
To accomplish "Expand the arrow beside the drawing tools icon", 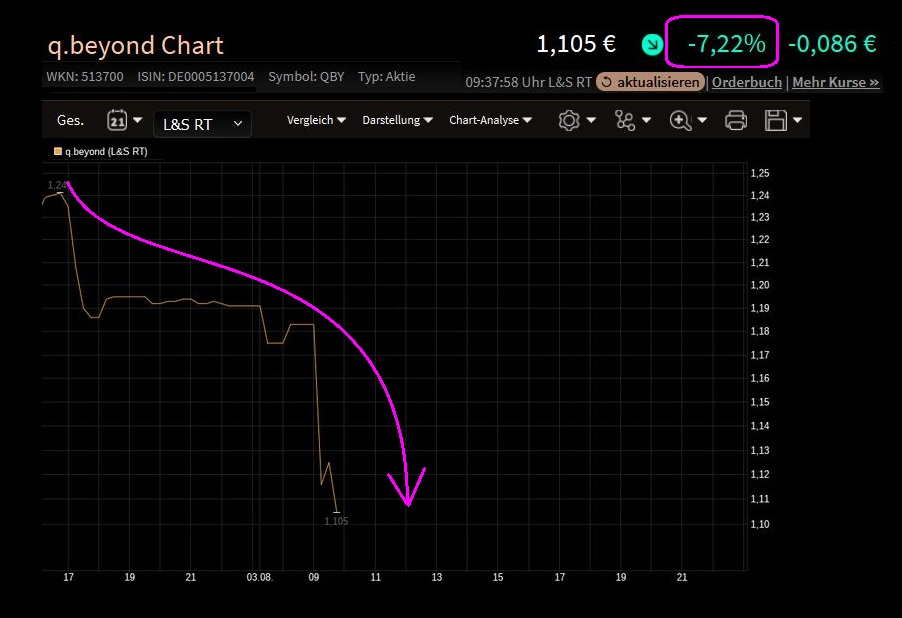I will coord(646,120).
